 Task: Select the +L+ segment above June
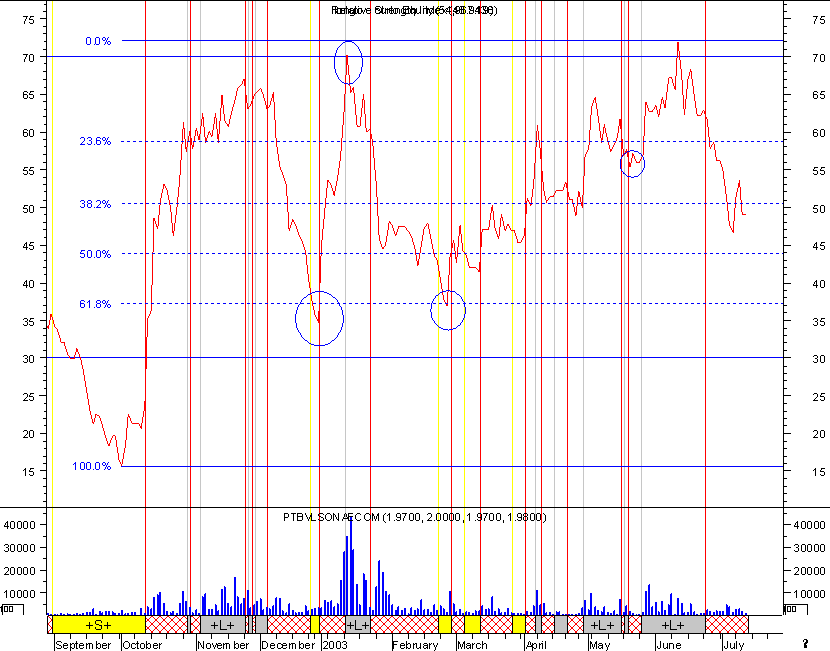point(673,625)
